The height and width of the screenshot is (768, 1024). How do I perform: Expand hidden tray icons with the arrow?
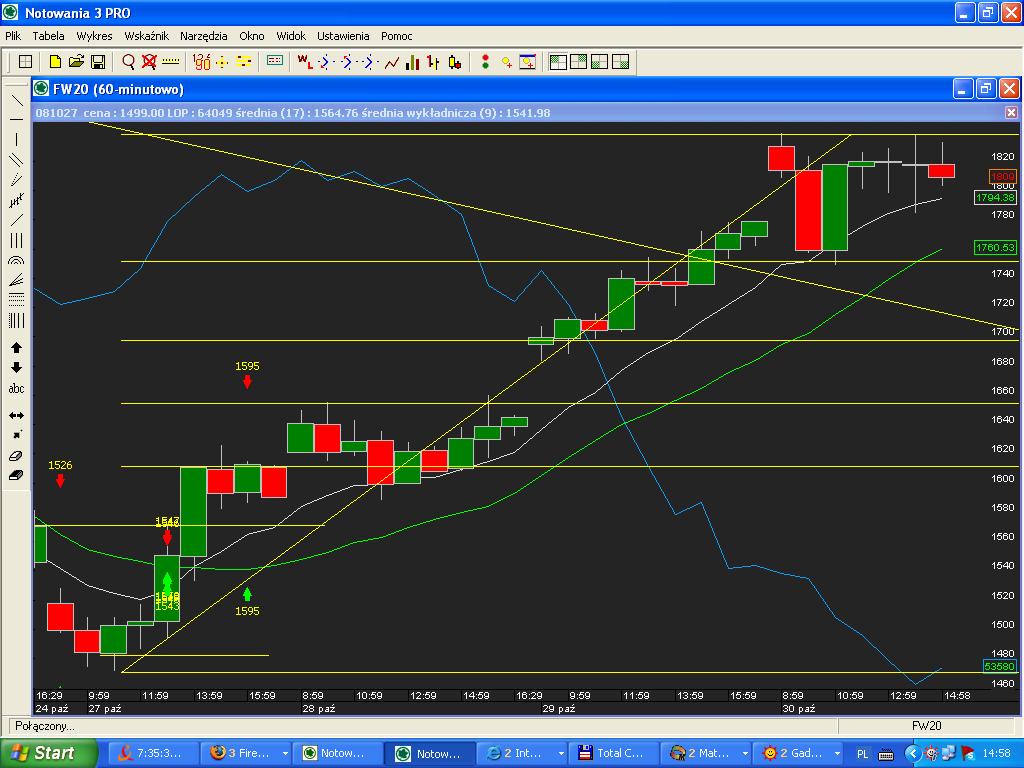click(x=912, y=754)
